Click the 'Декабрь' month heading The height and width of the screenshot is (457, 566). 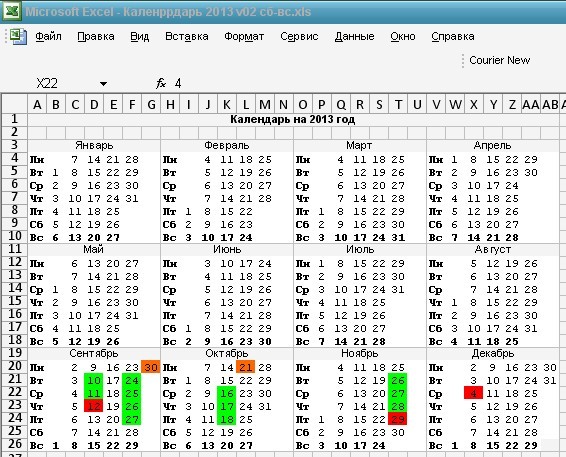[493, 353]
